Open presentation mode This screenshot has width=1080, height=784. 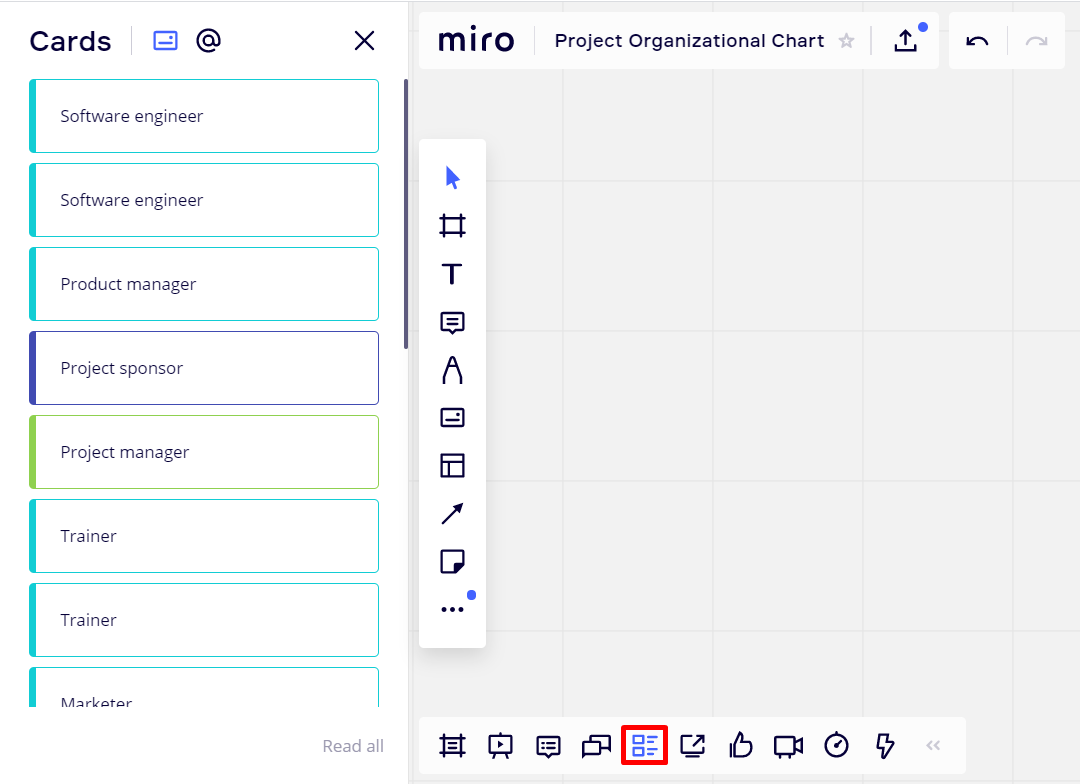(x=500, y=745)
